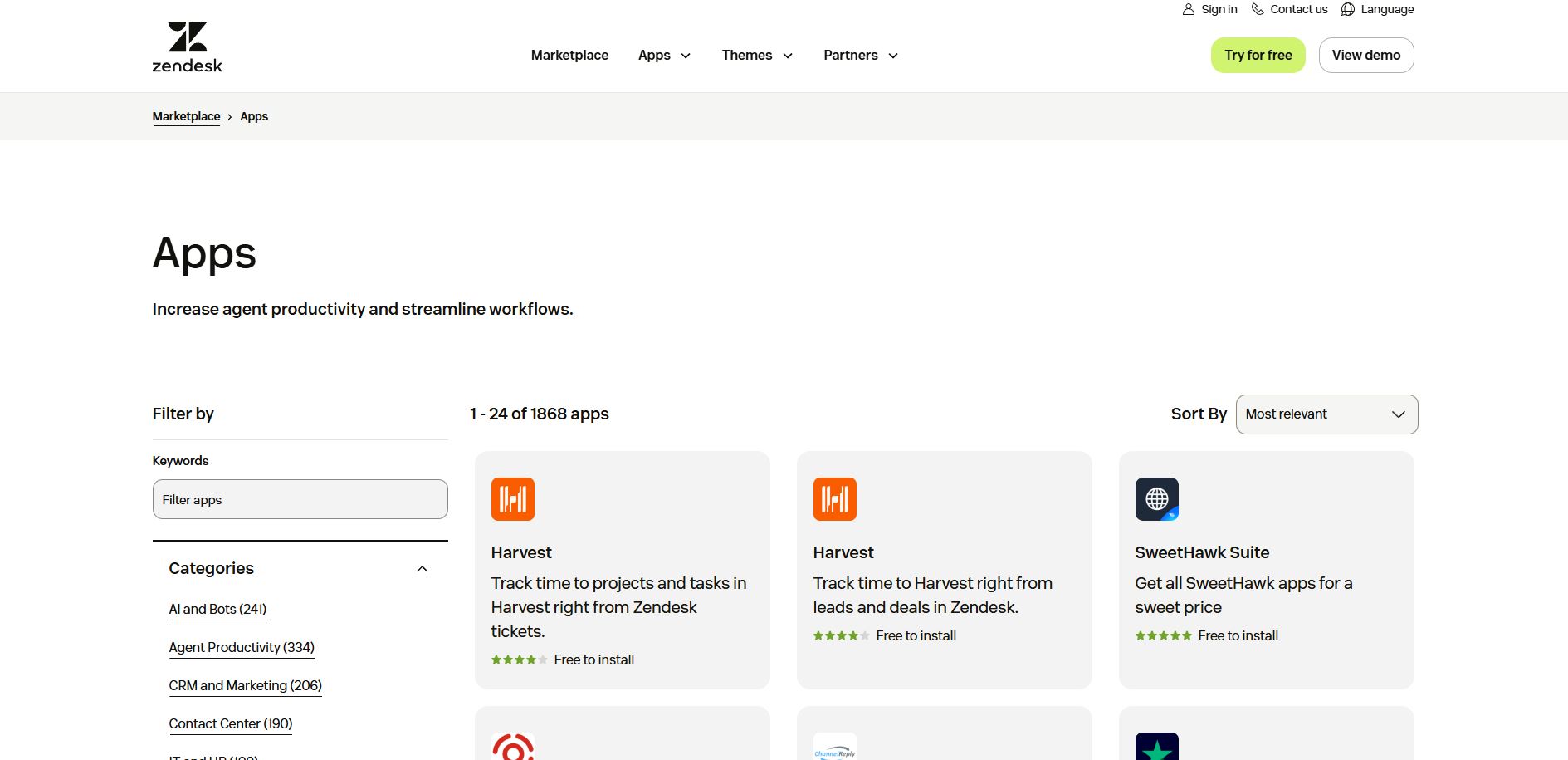
Task: Click Free to install on SweetHawk card
Action: click(1238, 635)
